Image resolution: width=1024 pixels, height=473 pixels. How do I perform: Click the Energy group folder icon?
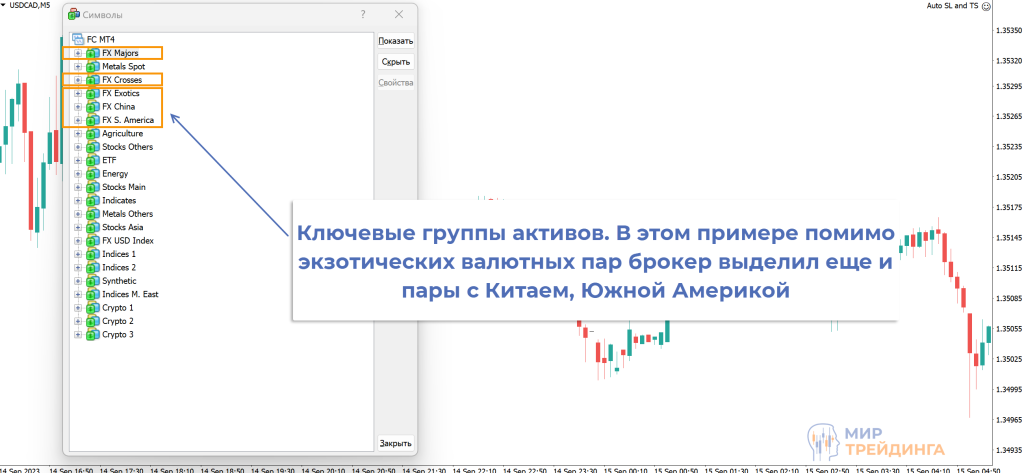(93, 174)
